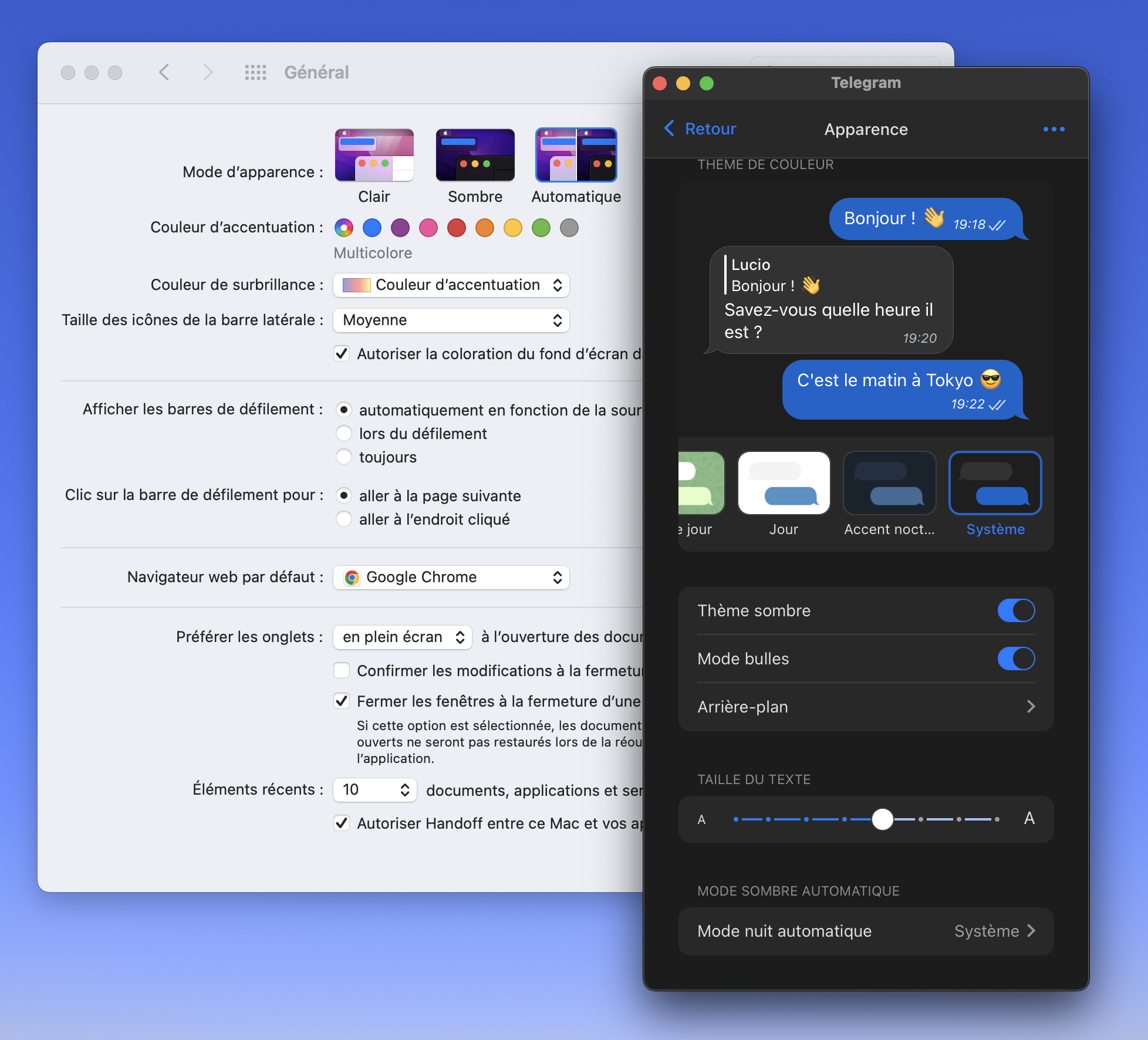Open the Navigateur web par défaut dropdown
1148x1040 pixels.
click(451, 578)
